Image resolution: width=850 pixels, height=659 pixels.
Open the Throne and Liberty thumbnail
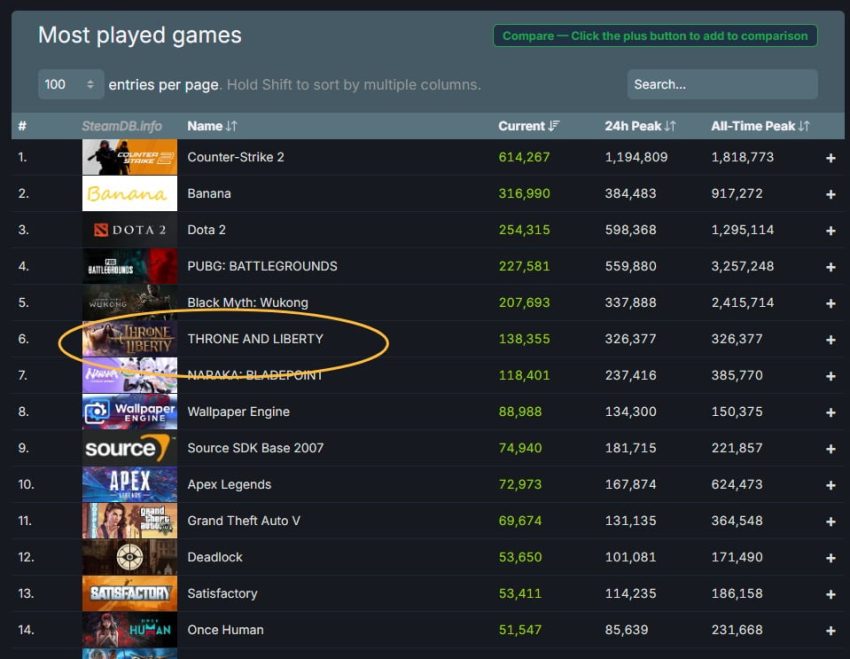pyautogui.click(x=130, y=339)
